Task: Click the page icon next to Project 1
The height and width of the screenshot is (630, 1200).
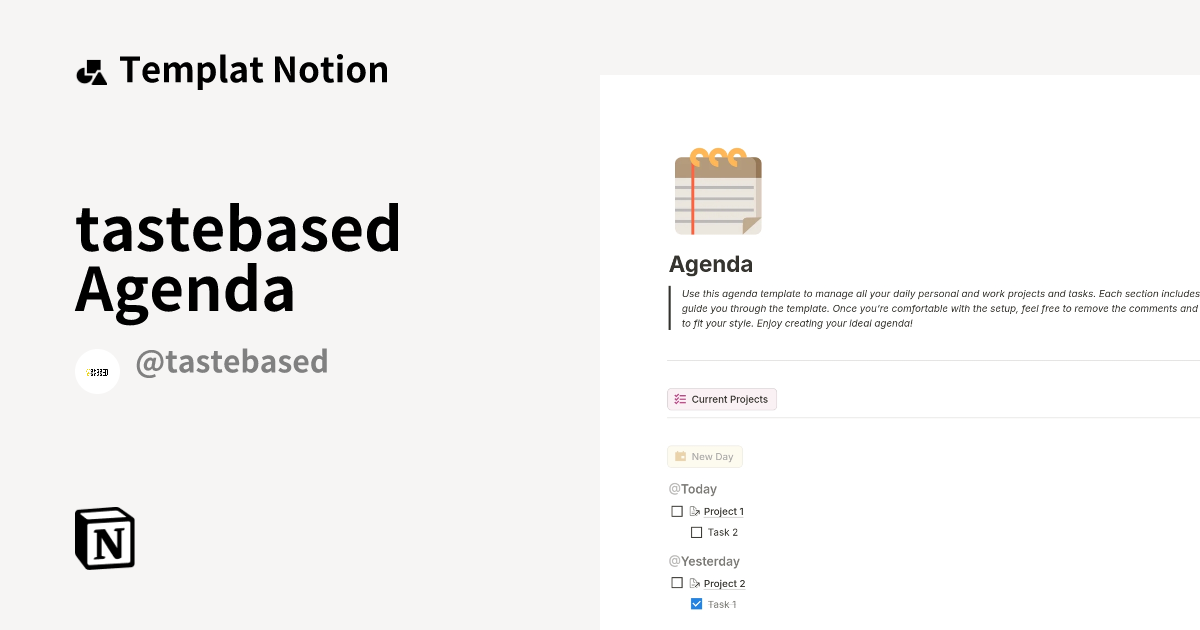Action: pos(694,511)
